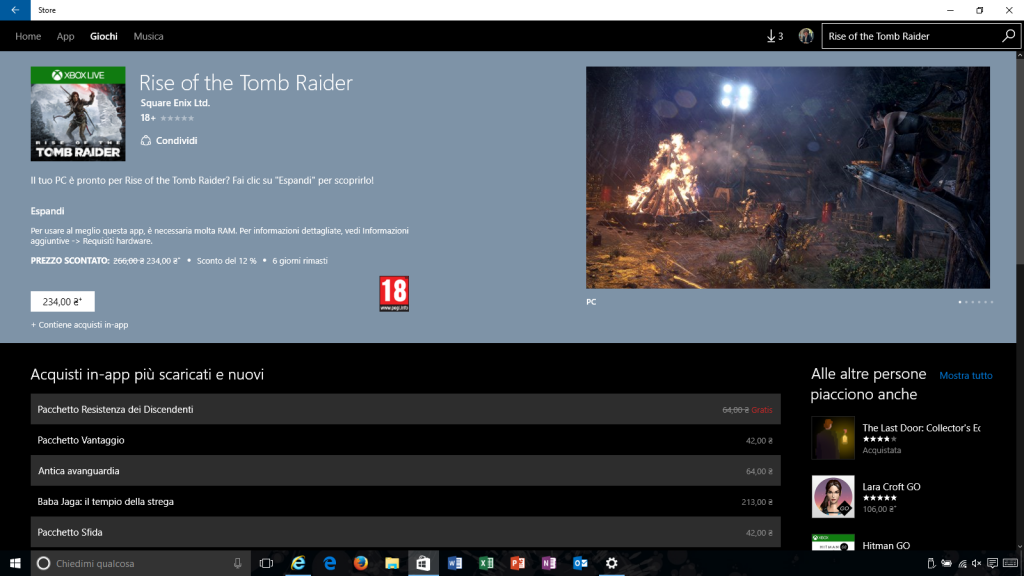Click the Chiedimi qualcosa search box
The image size is (1024, 576).
click(x=140, y=563)
